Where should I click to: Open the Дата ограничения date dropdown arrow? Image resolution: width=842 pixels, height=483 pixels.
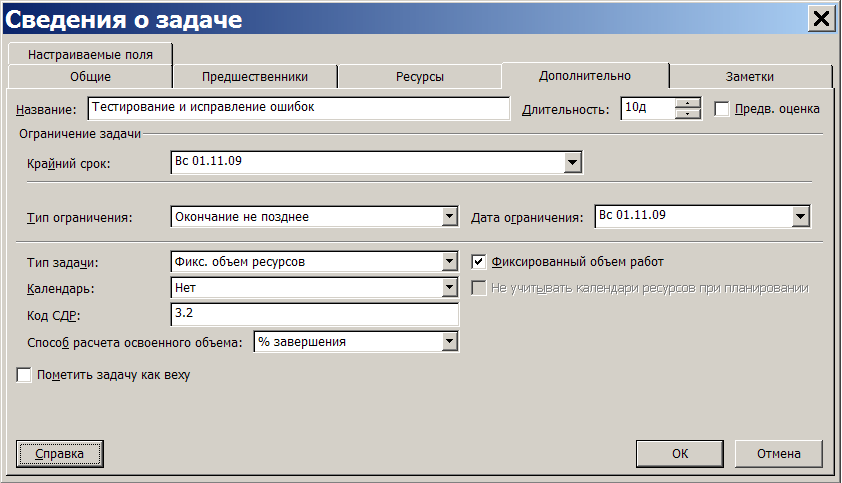(800, 217)
